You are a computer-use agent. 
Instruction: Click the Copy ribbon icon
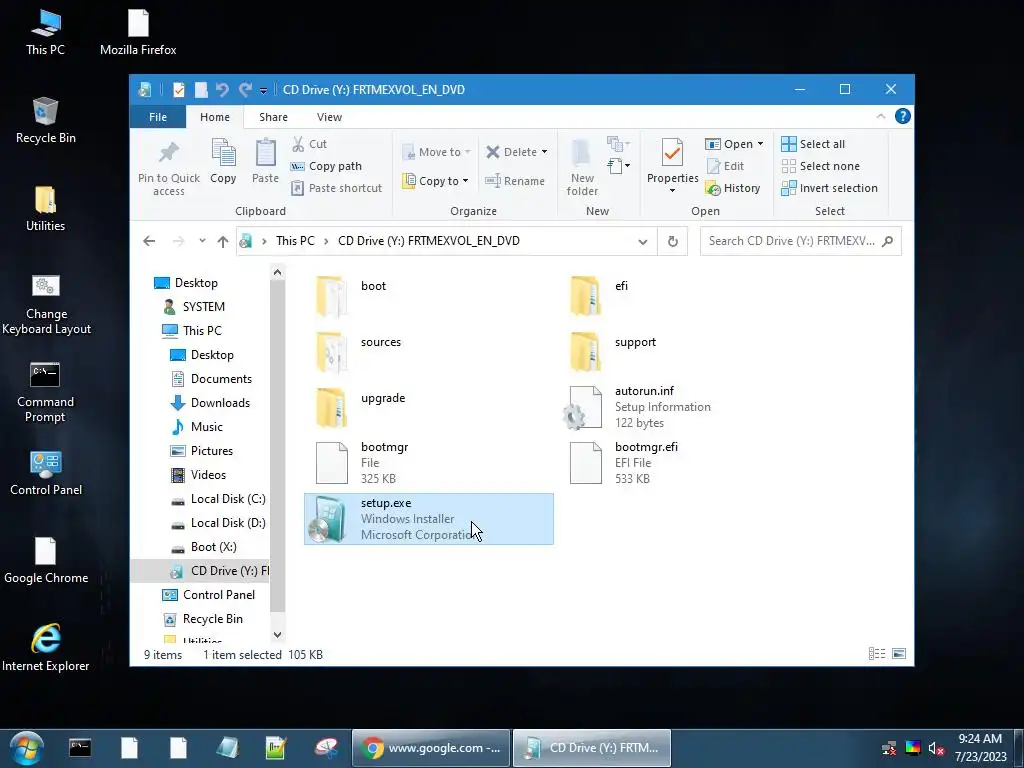223,153
